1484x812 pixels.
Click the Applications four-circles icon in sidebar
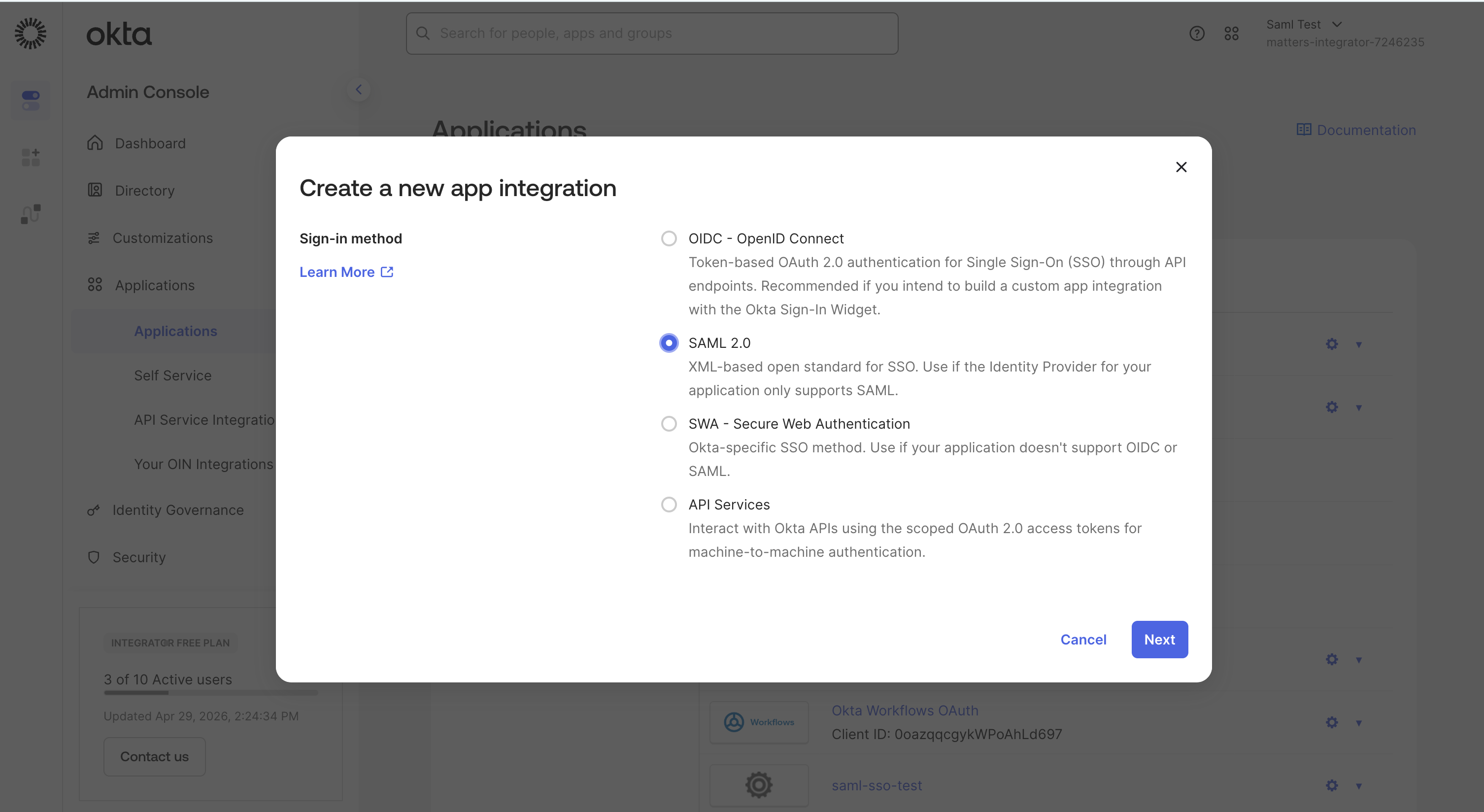pyautogui.click(x=95, y=285)
